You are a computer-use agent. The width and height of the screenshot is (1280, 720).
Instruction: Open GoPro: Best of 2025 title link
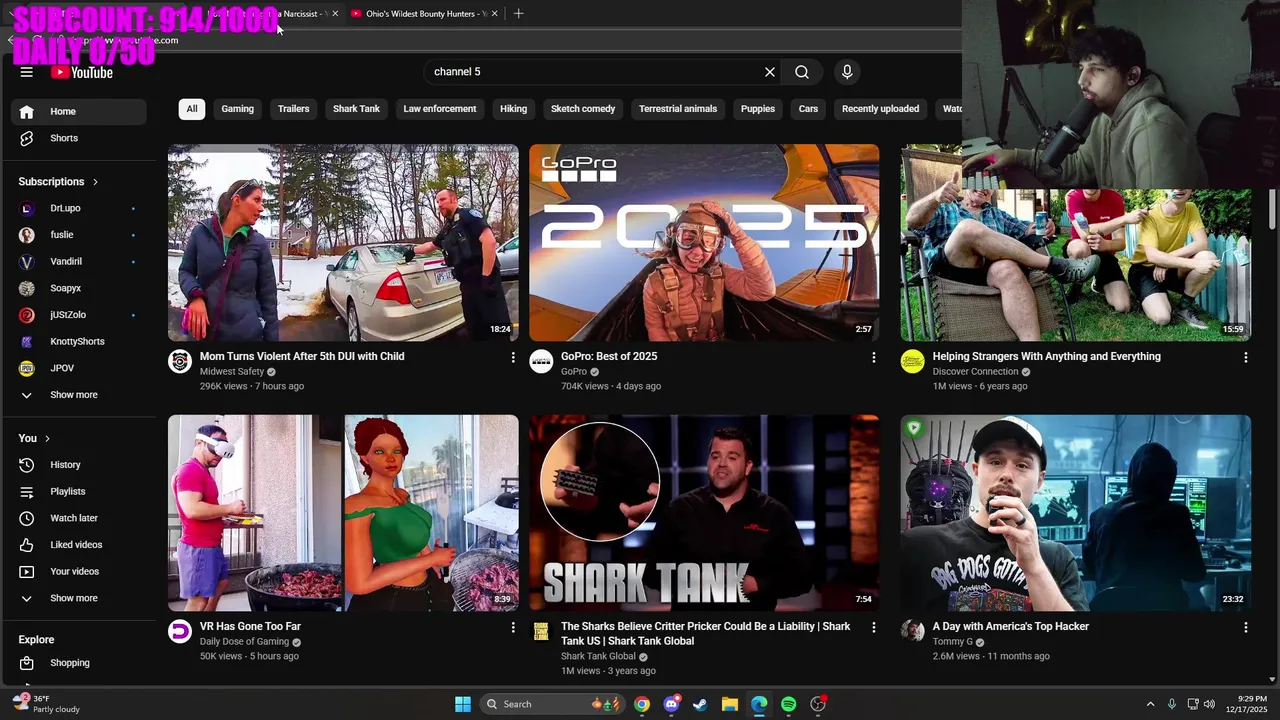[x=609, y=356]
